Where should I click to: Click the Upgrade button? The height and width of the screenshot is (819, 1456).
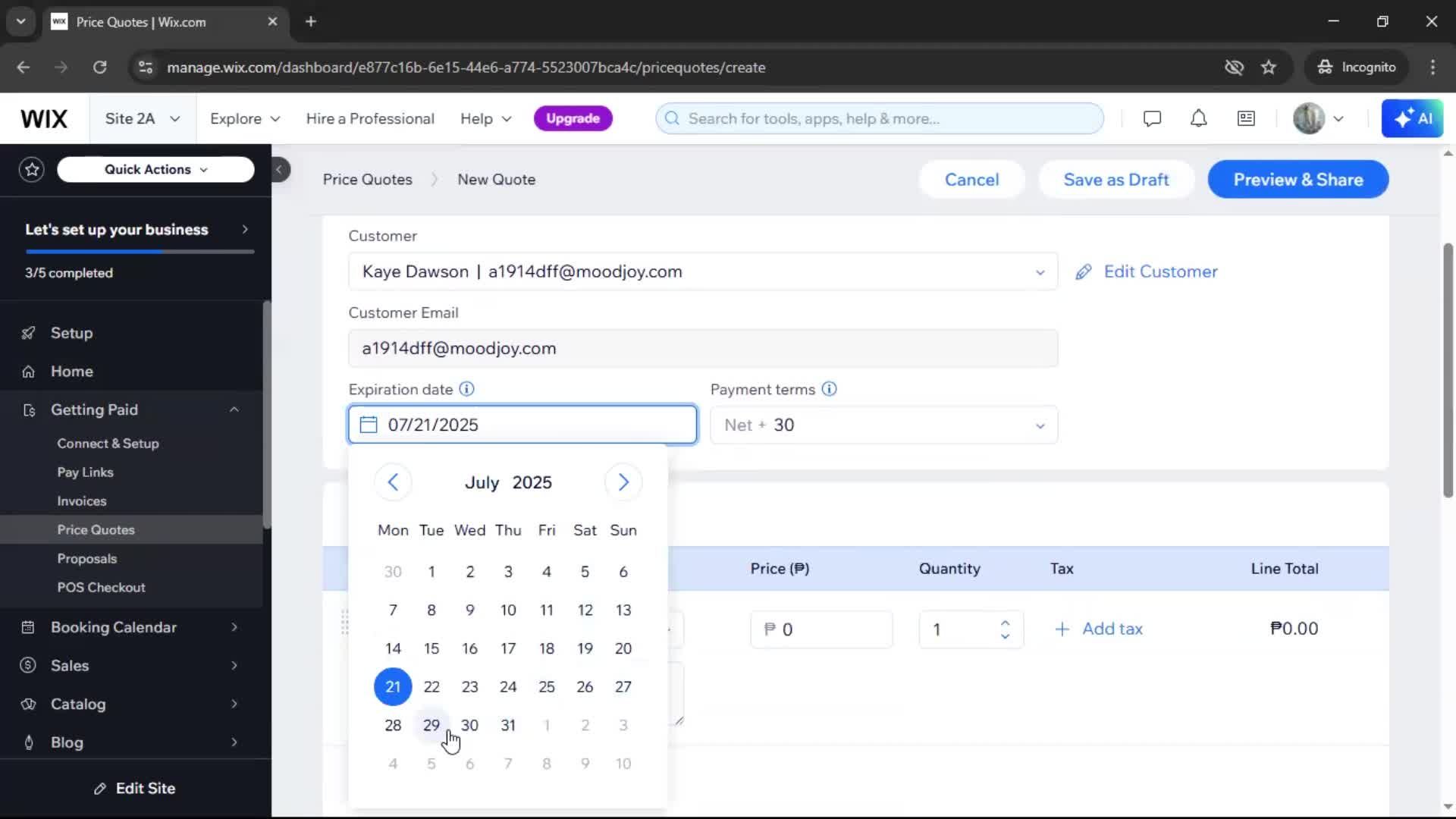(573, 118)
